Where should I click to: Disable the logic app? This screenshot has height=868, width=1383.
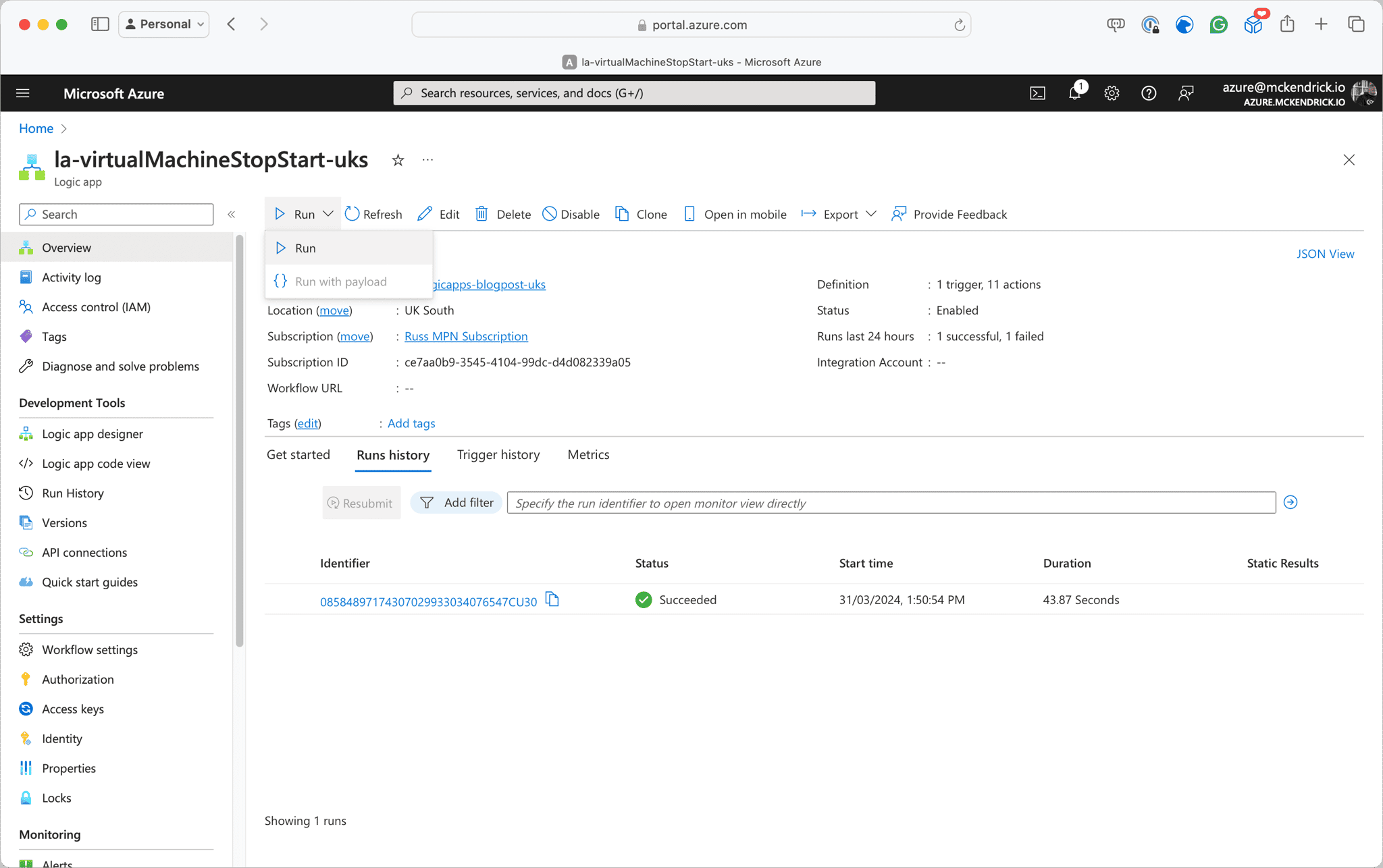(571, 214)
